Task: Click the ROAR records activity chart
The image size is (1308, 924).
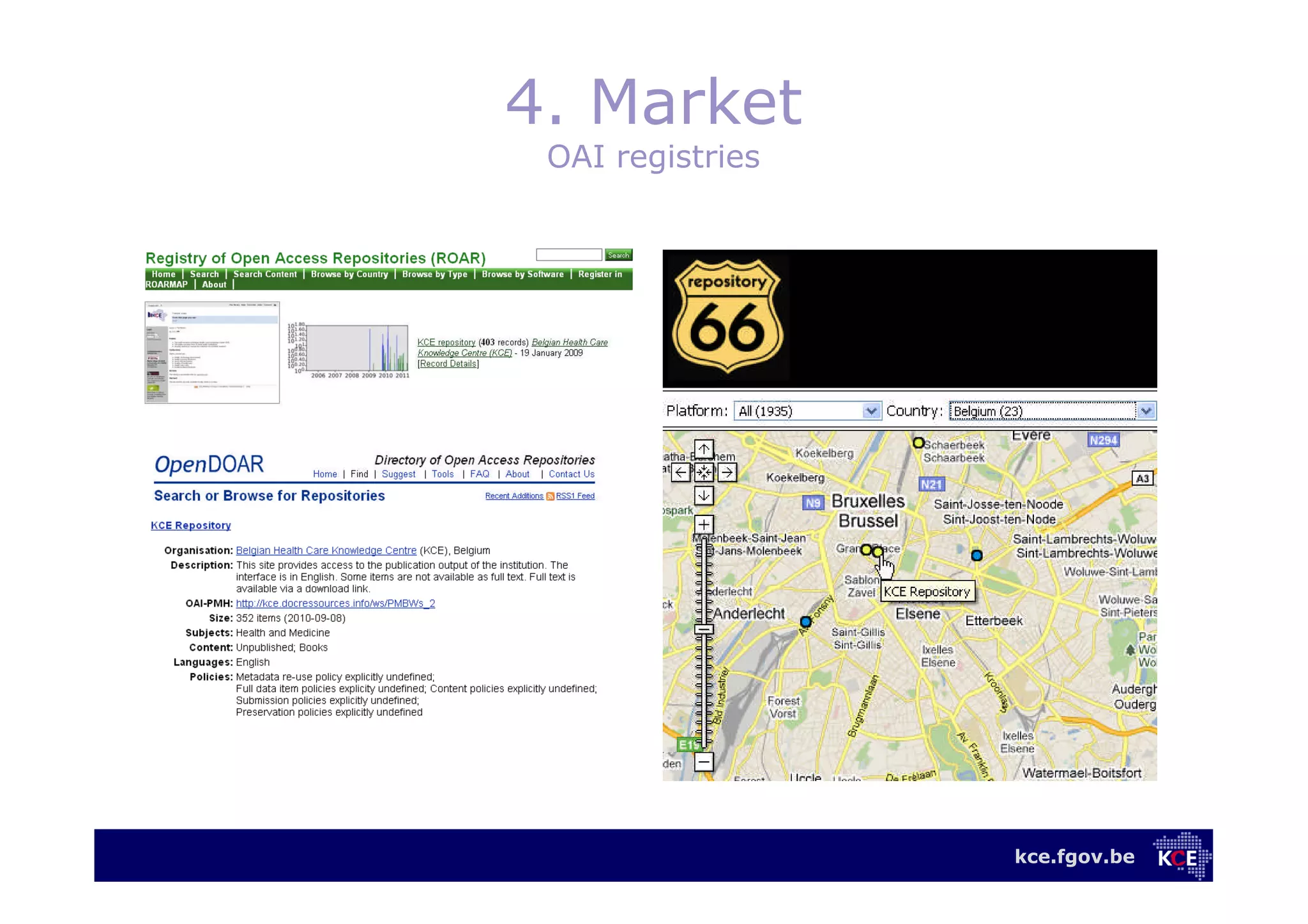Action: click(x=349, y=351)
